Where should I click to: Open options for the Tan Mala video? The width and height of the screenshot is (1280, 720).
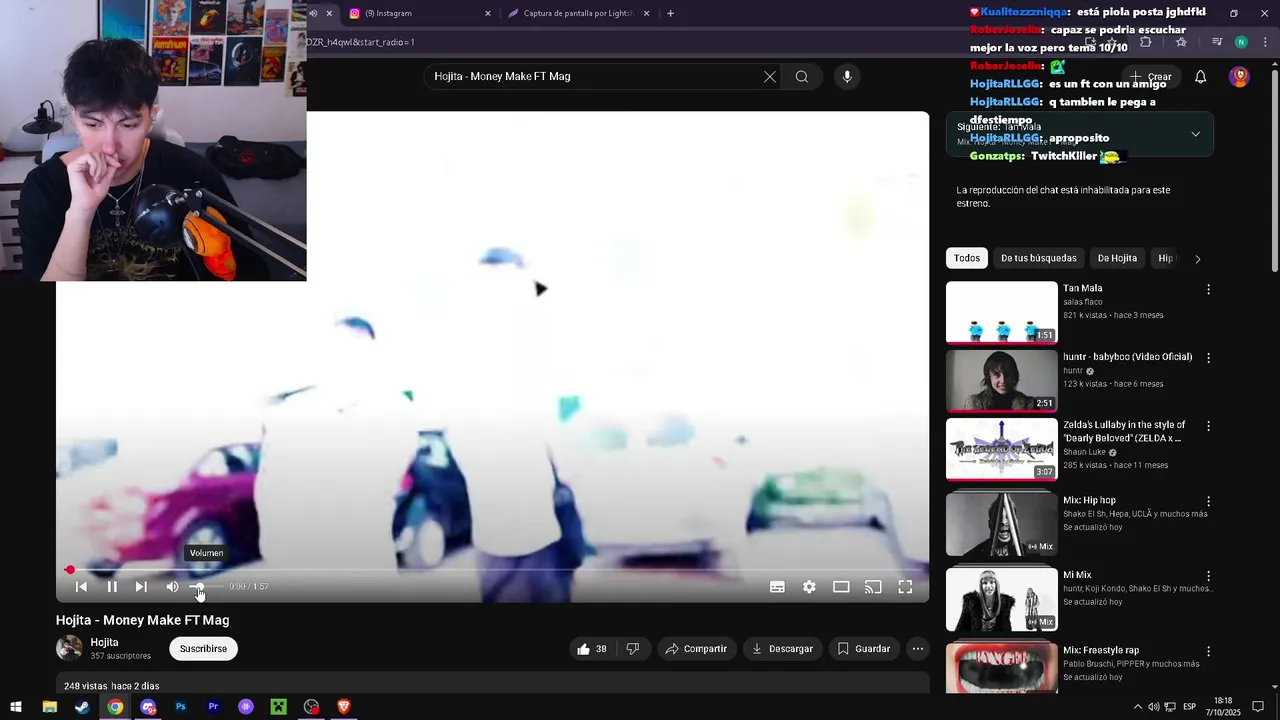1208,290
